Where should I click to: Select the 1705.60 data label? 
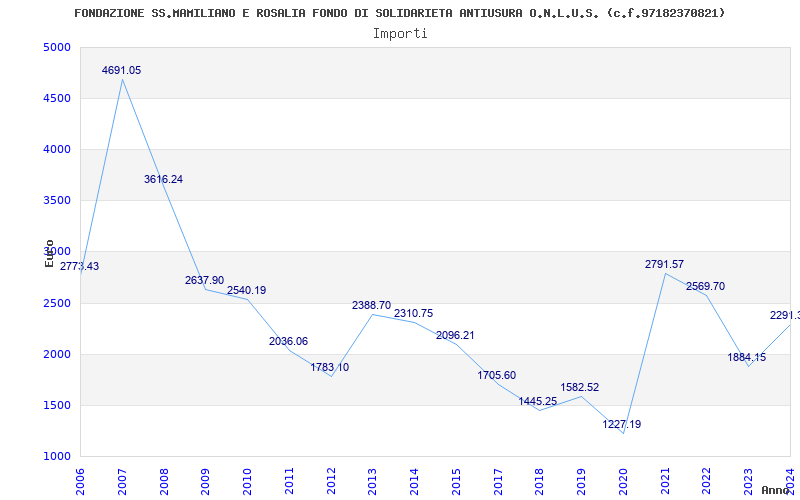click(497, 375)
